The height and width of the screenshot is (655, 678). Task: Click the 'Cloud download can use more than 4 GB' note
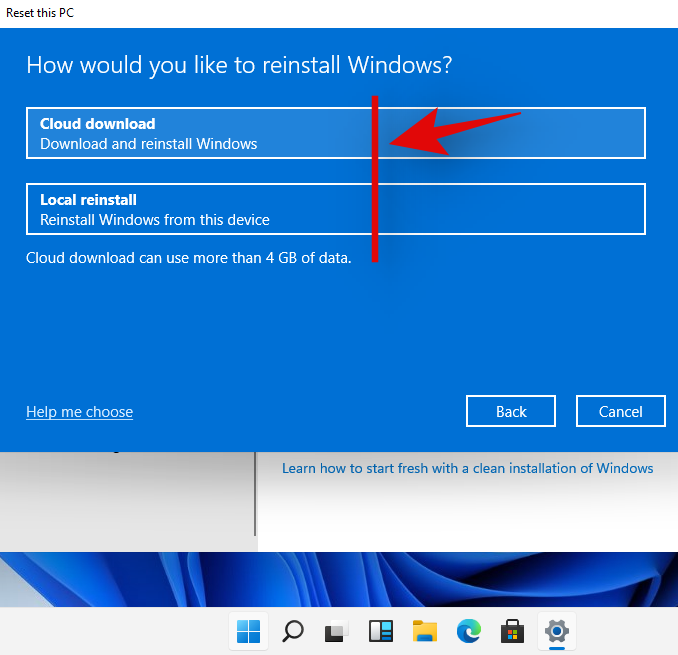(x=189, y=258)
